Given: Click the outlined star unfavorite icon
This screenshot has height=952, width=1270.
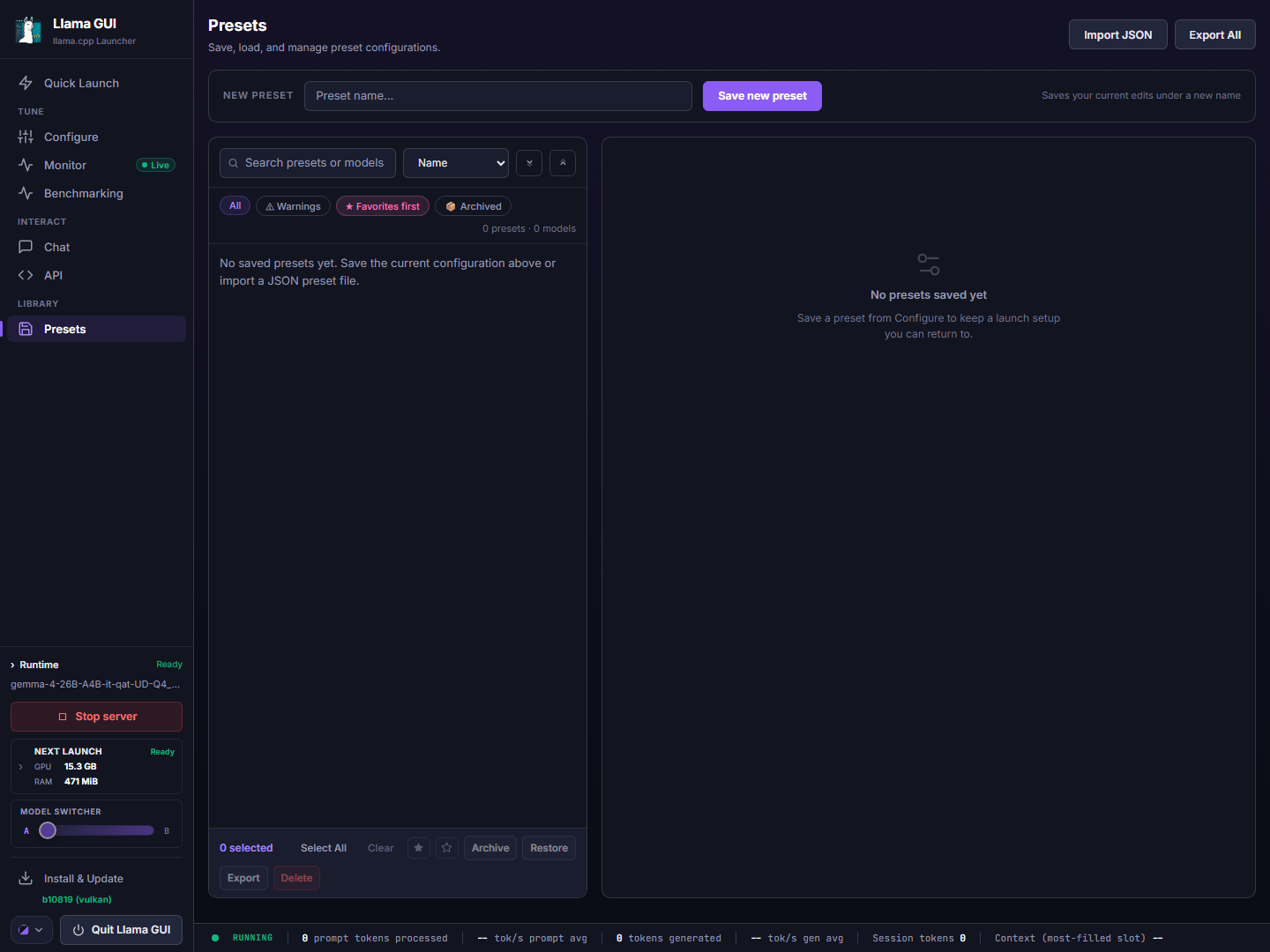Looking at the screenshot, I should tap(447, 848).
